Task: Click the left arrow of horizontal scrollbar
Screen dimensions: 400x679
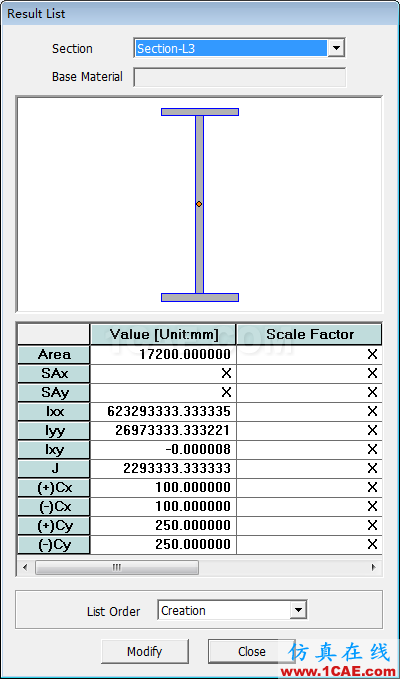Action: coord(25,567)
